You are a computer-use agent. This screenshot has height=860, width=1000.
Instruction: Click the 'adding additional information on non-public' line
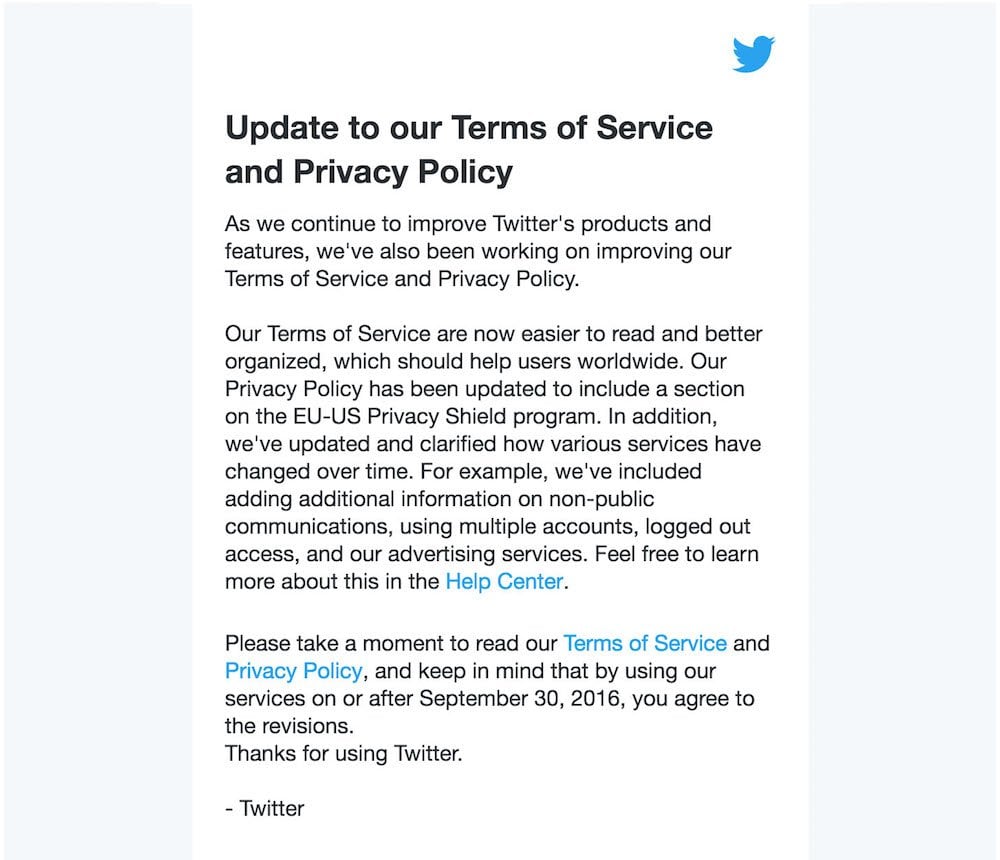coord(439,499)
